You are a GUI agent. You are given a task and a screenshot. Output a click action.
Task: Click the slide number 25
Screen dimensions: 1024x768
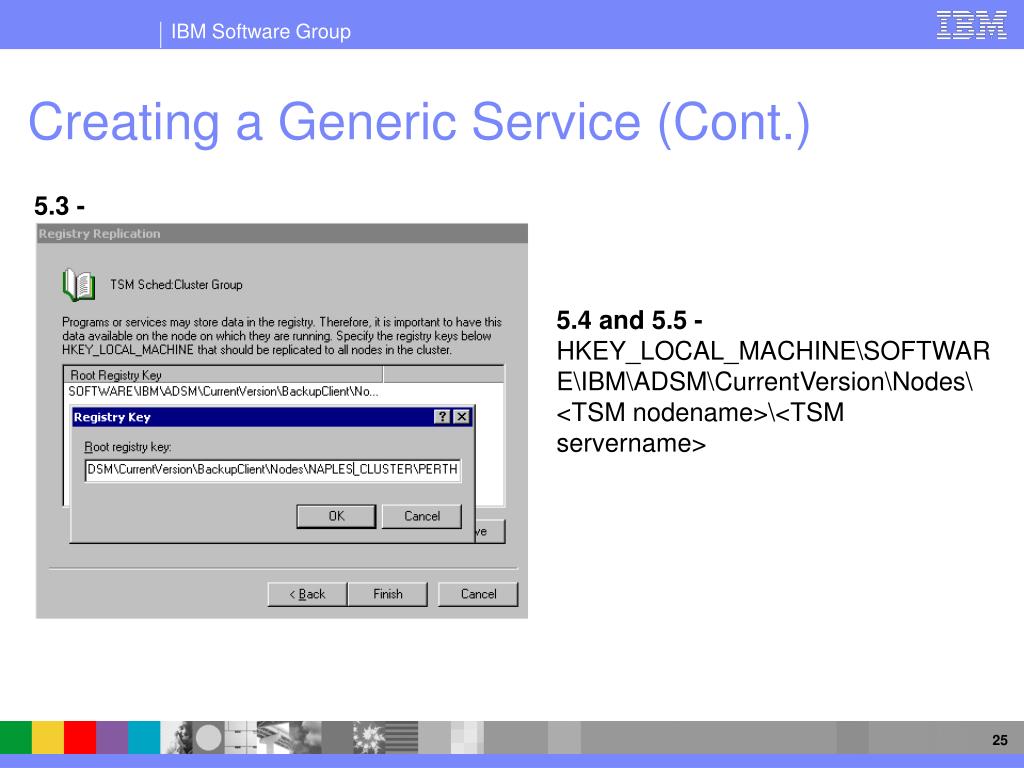coord(999,740)
